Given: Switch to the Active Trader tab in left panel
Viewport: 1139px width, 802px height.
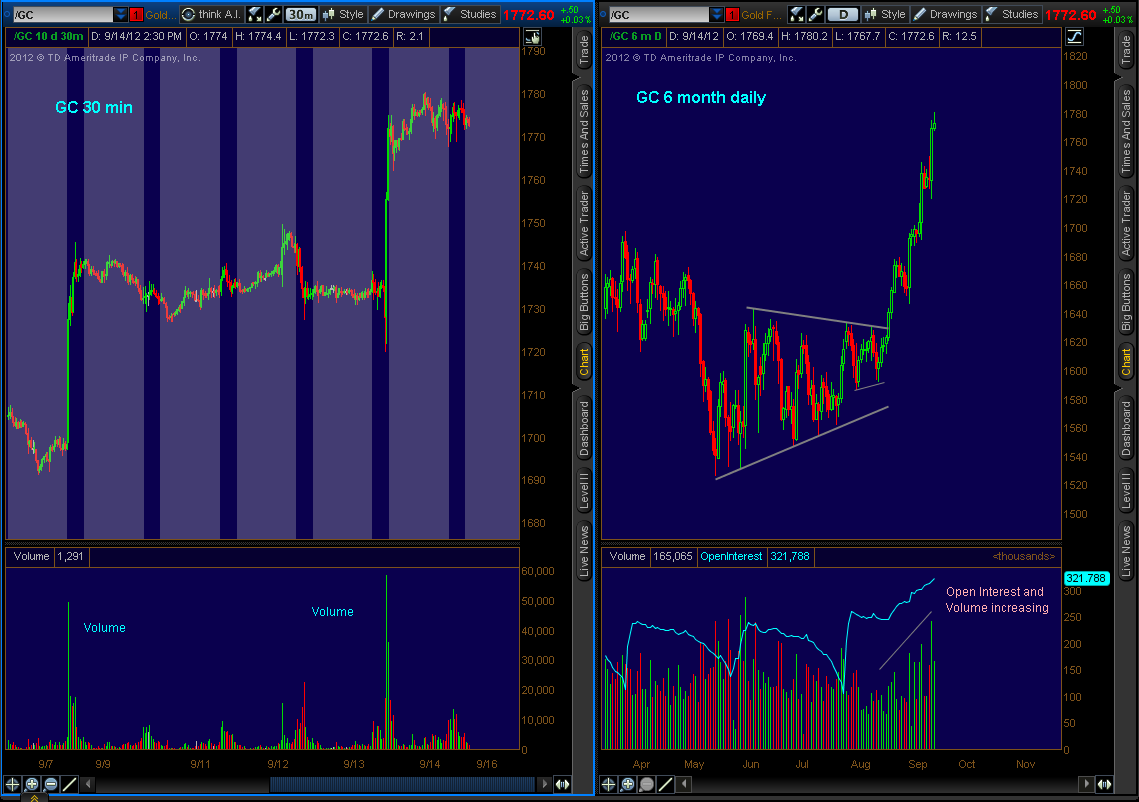Looking at the screenshot, I should pyautogui.click(x=585, y=219).
